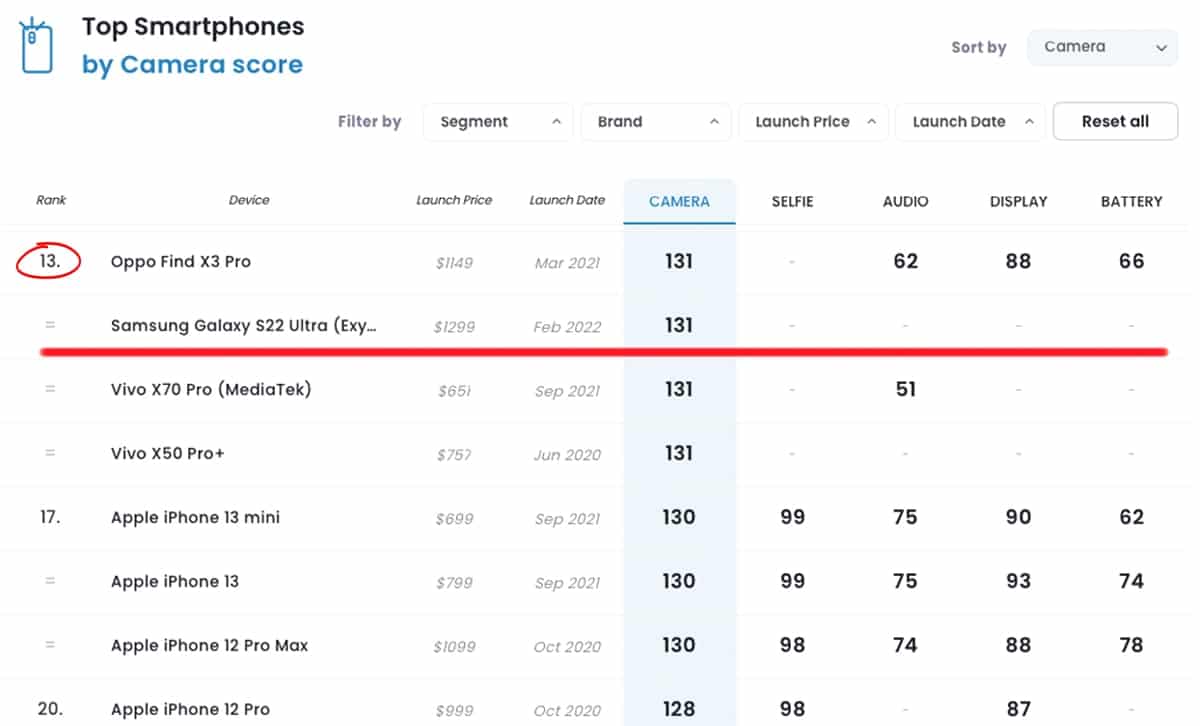The height and width of the screenshot is (726, 1200).
Task: Expand the Brand filter
Action: pos(656,122)
